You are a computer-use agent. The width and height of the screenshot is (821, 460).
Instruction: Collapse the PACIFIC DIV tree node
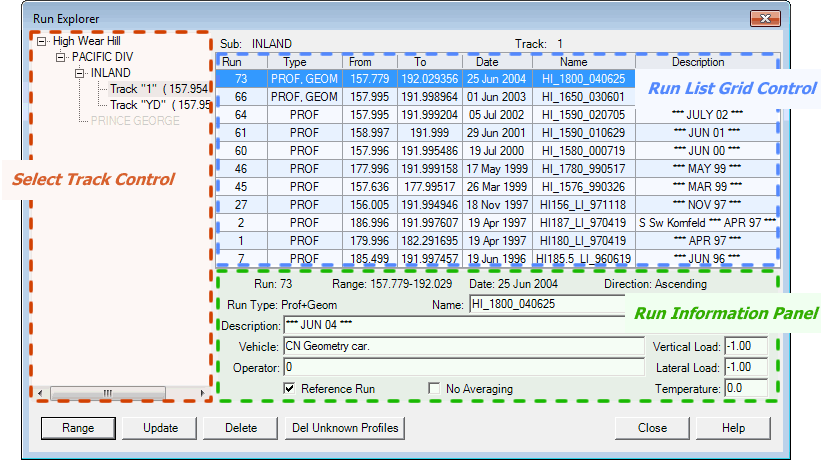click(x=60, y=58)
